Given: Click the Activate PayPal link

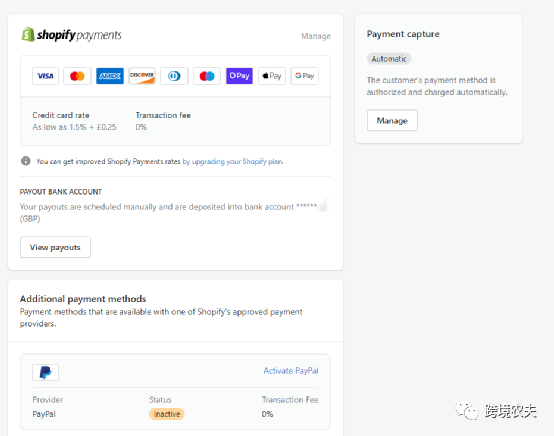Looking at the screenshot, I should point(291,371).
